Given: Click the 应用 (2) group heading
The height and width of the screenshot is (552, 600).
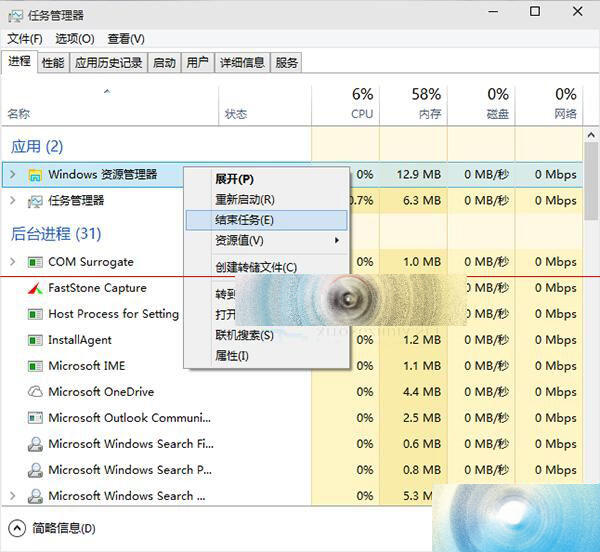Looking at the screenshot, I should pos(37,147).
